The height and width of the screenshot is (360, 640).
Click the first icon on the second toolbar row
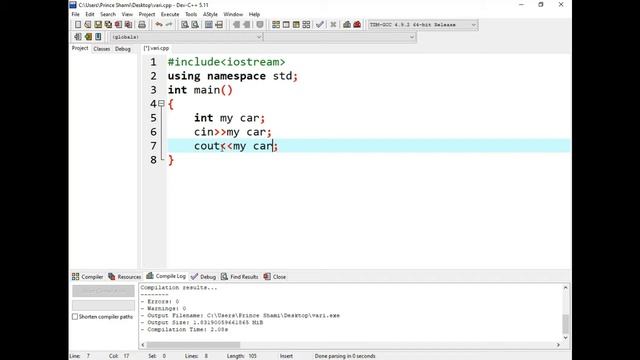(x=78, y=37)
